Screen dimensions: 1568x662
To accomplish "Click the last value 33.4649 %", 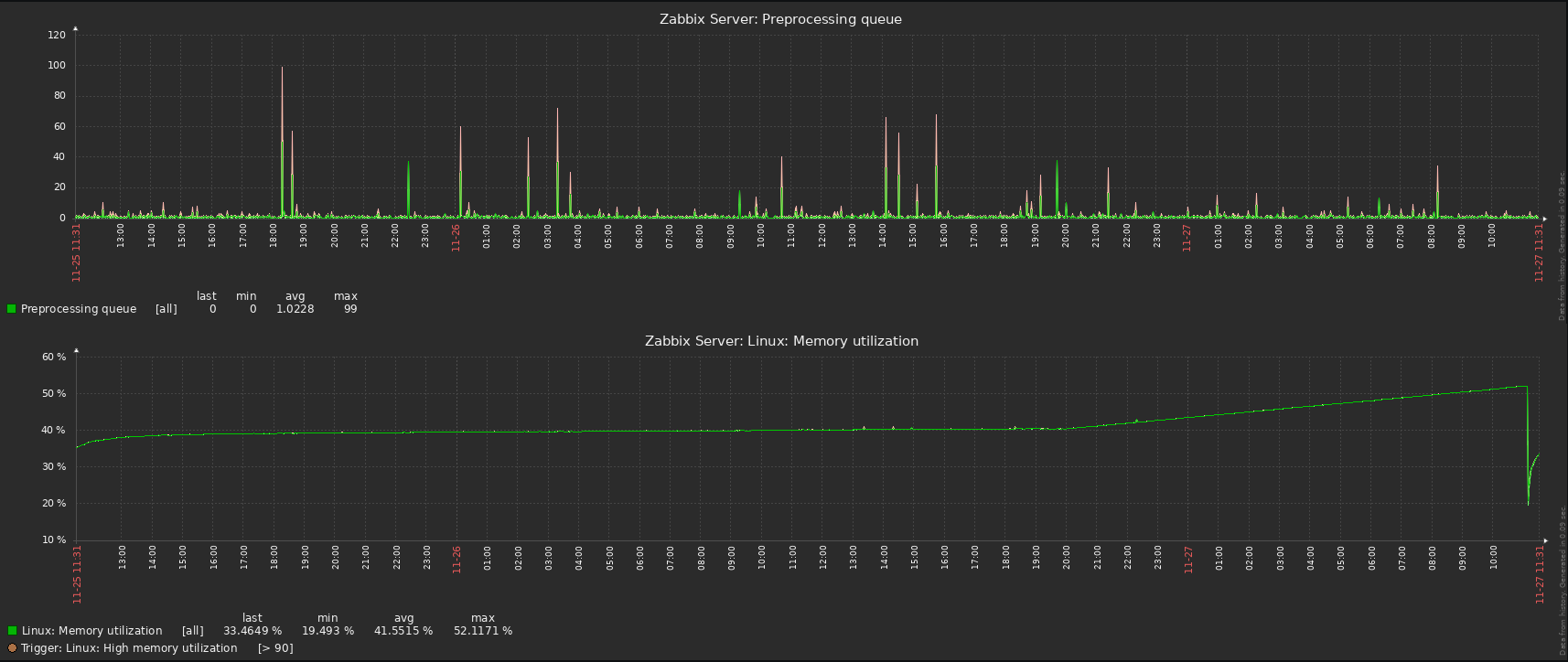I will point(252,631).
